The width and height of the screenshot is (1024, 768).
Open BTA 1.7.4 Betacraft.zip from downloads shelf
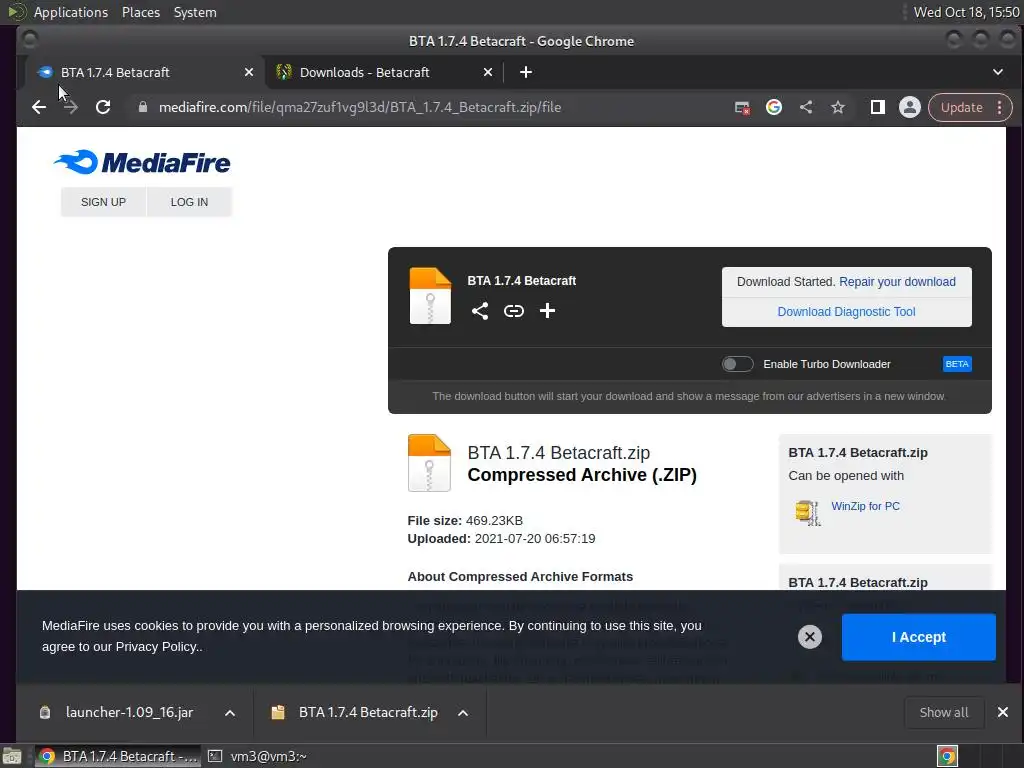[368, 712]
